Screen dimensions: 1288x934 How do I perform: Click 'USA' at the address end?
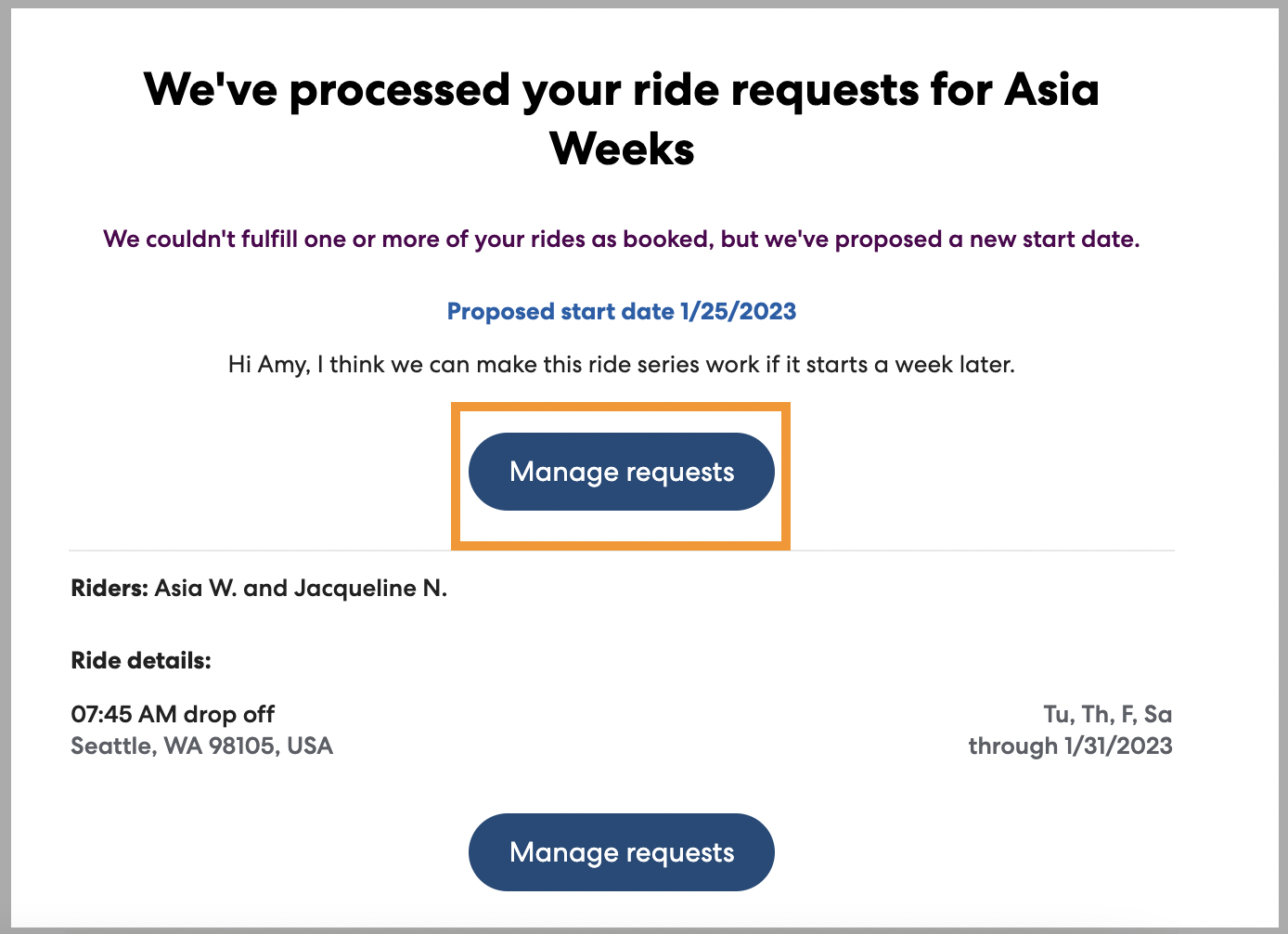(310, 746)
